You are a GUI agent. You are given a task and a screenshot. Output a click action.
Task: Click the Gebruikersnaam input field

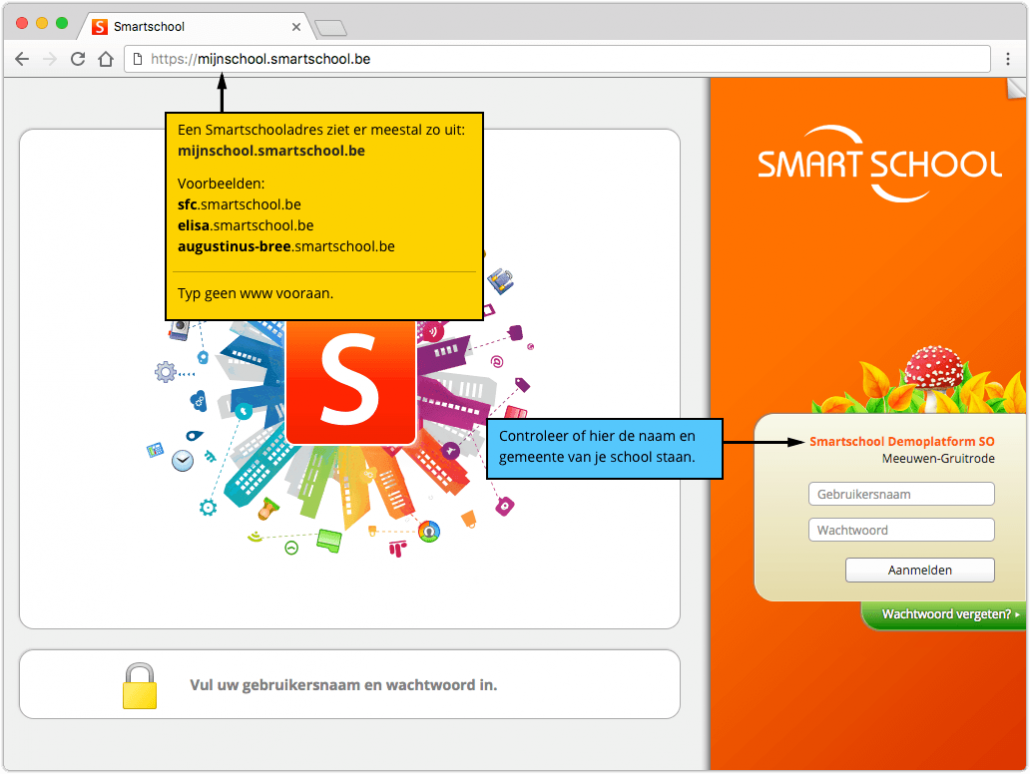pyautogui.click(x=900, y=494)
